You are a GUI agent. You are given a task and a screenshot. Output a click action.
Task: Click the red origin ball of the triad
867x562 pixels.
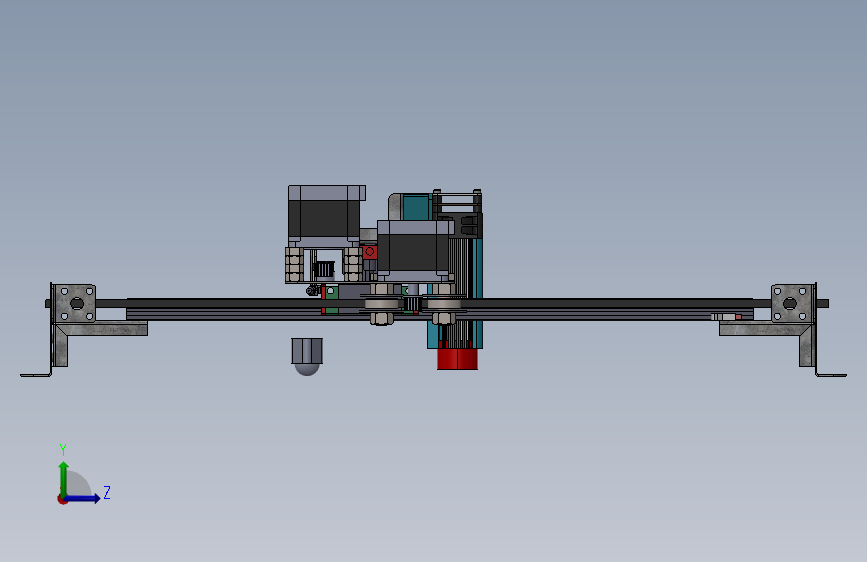62,499
